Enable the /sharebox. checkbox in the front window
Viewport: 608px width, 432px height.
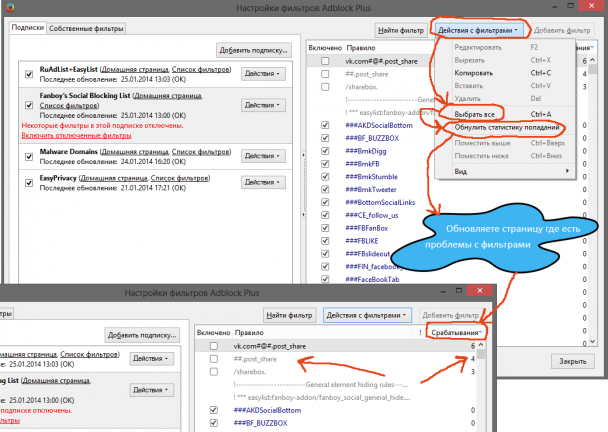[214, 372]
